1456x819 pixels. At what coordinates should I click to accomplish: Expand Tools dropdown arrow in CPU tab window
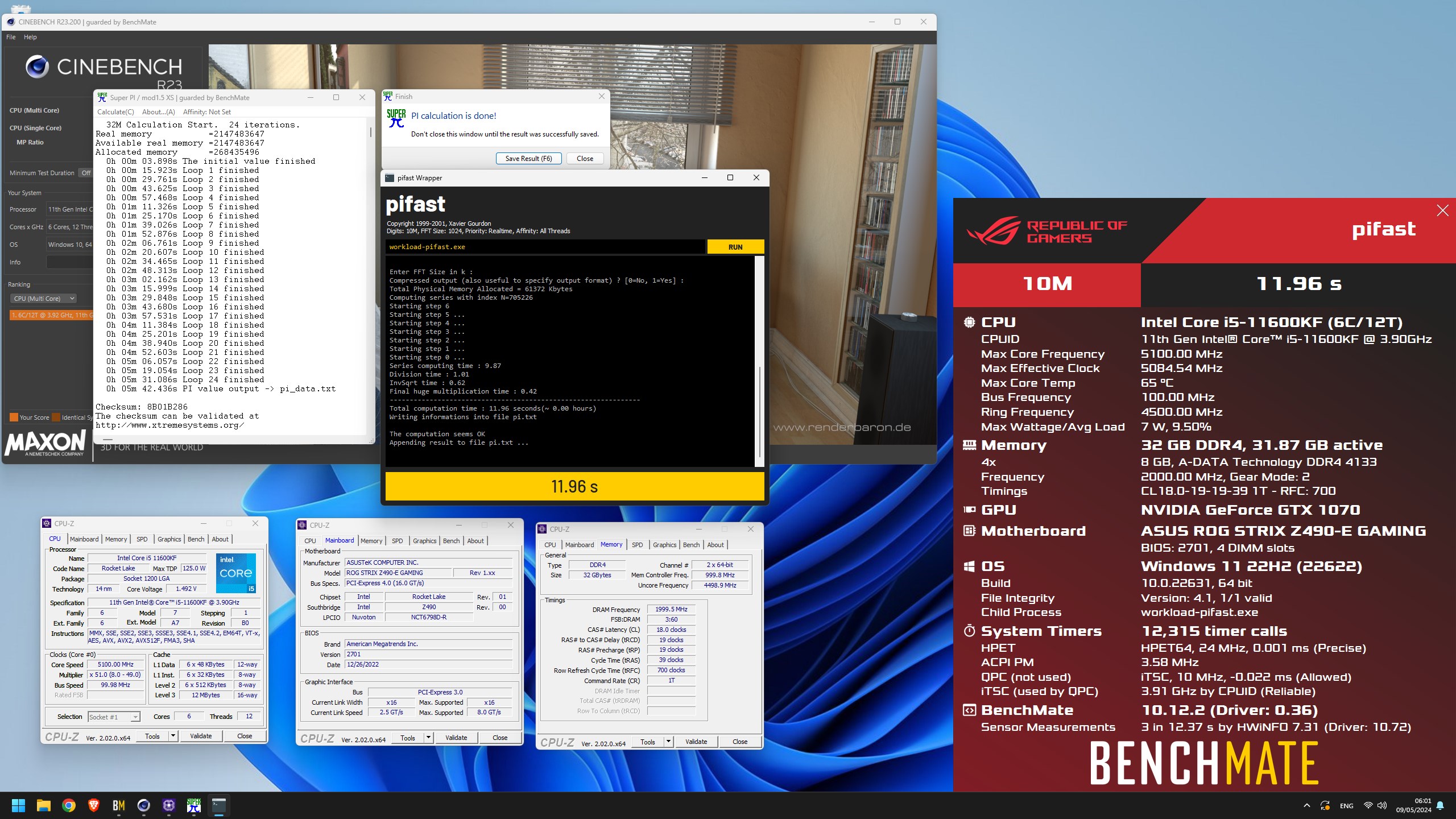pos(173,736)
